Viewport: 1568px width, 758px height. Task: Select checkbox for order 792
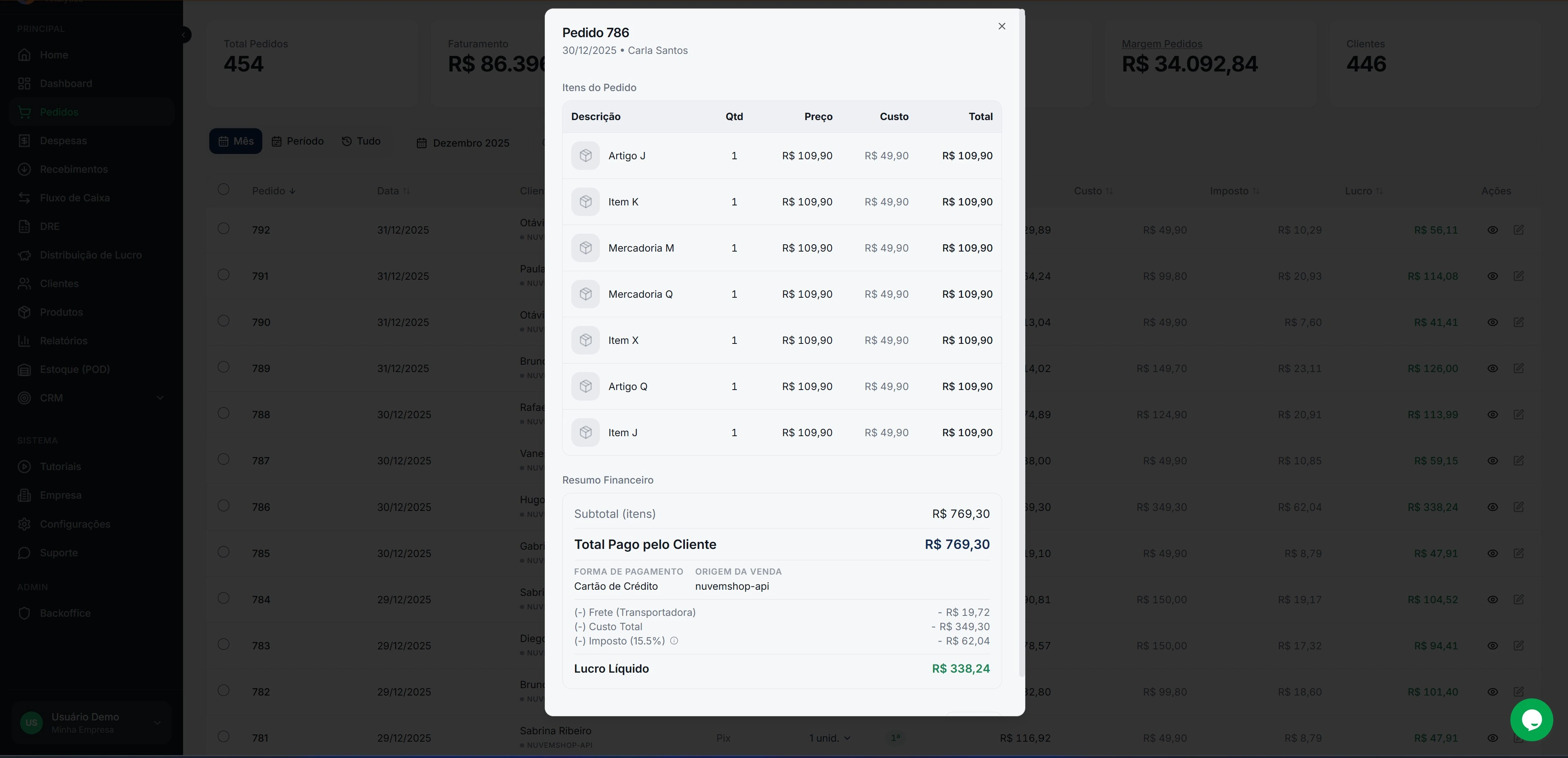[x=224, y=228]
